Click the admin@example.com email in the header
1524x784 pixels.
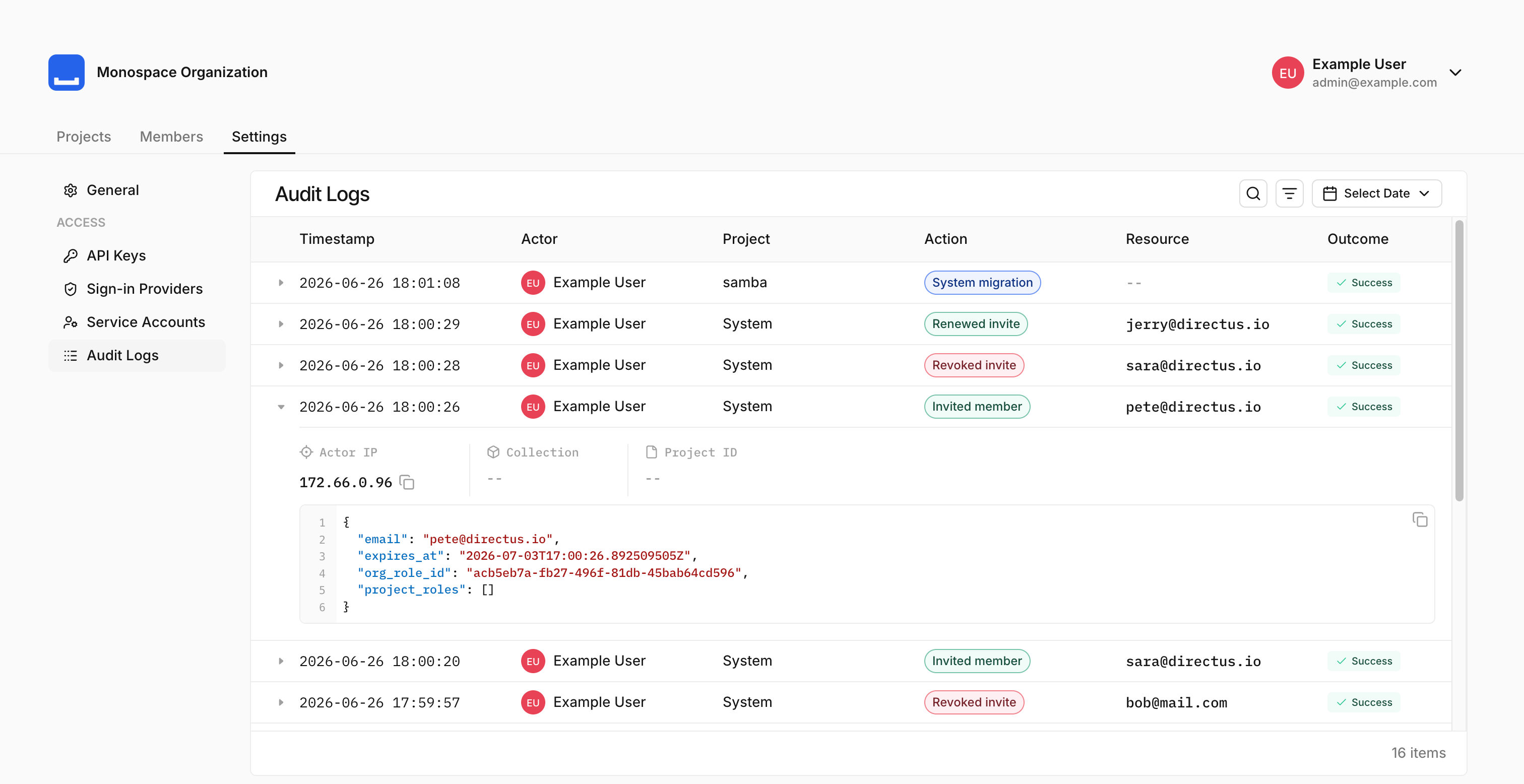pos(1374,82)
